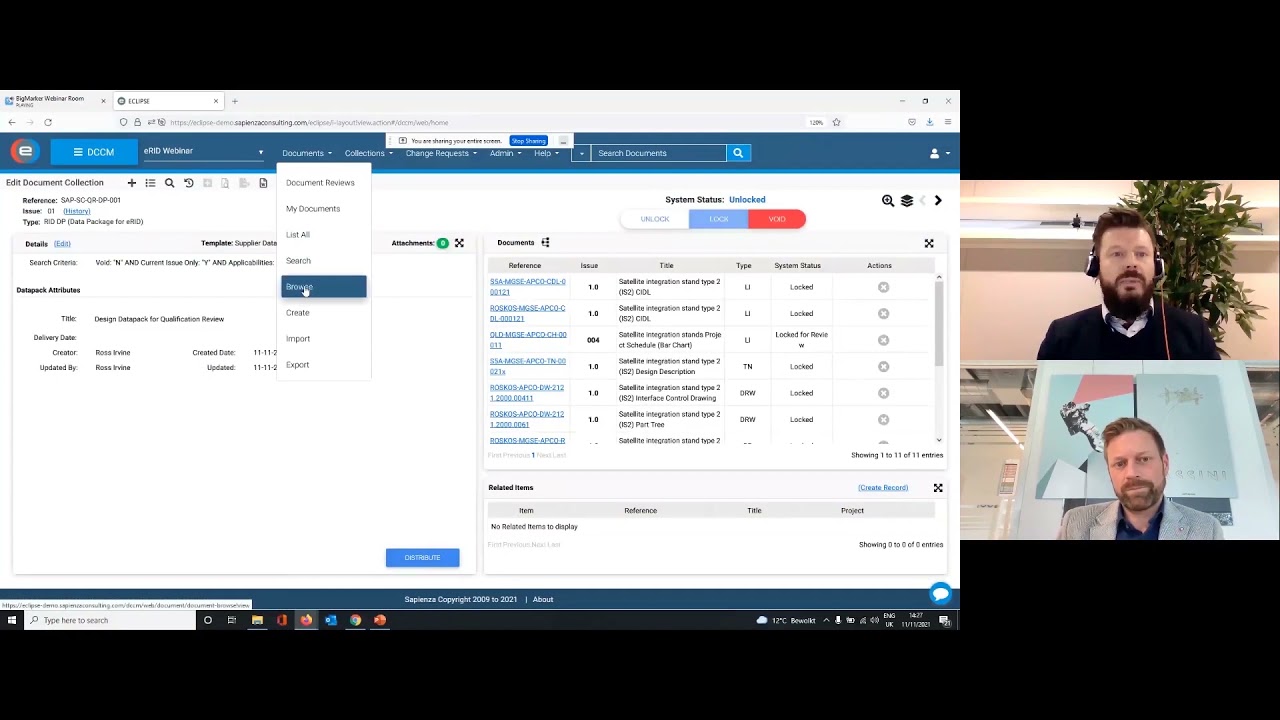Maximize the Details panel with its expand icon
Image resolution: width=1280 pixels, height=720 pixels.
459,243
